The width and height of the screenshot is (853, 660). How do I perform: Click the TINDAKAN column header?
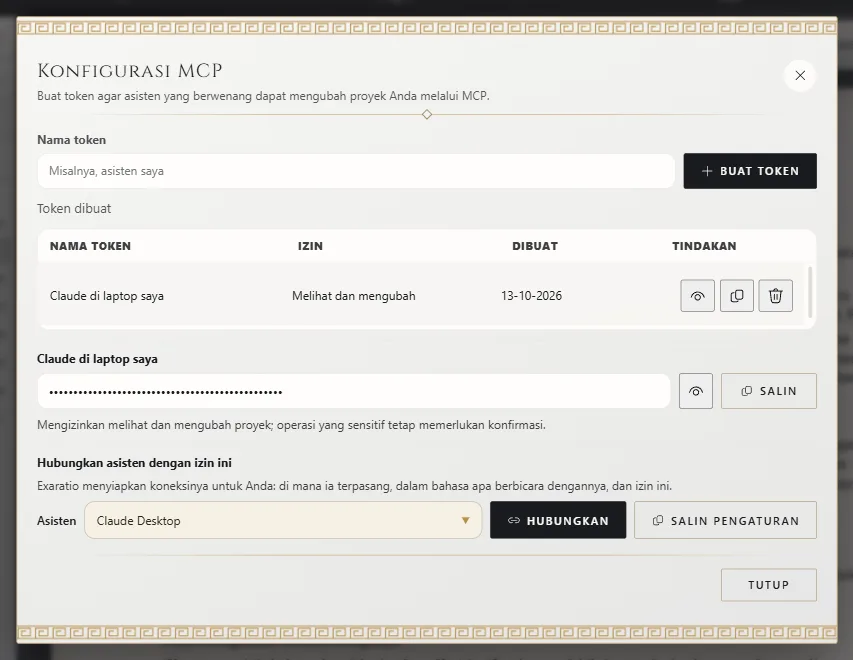[704, 246]
